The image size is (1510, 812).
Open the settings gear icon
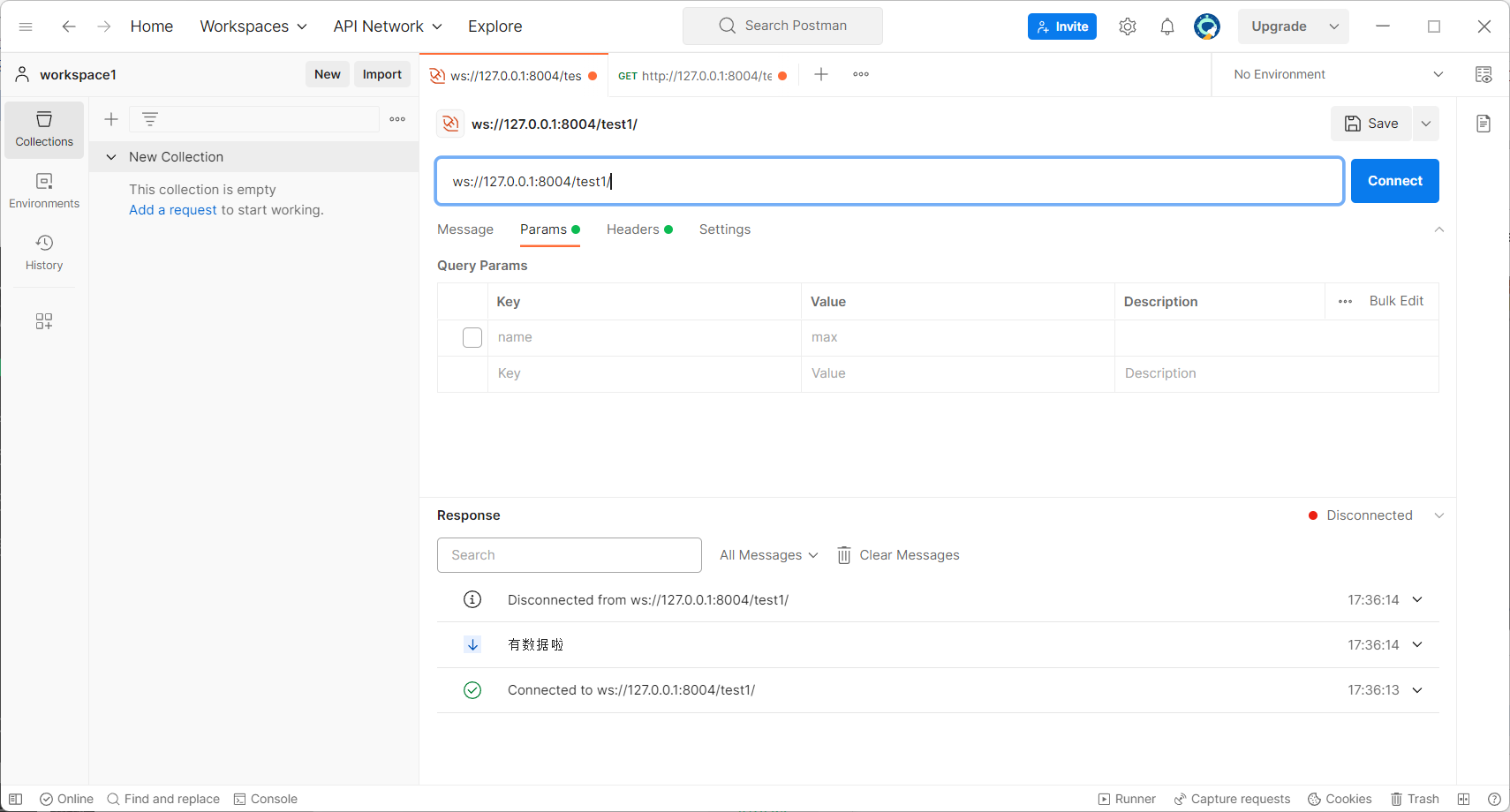(1128, 26)
